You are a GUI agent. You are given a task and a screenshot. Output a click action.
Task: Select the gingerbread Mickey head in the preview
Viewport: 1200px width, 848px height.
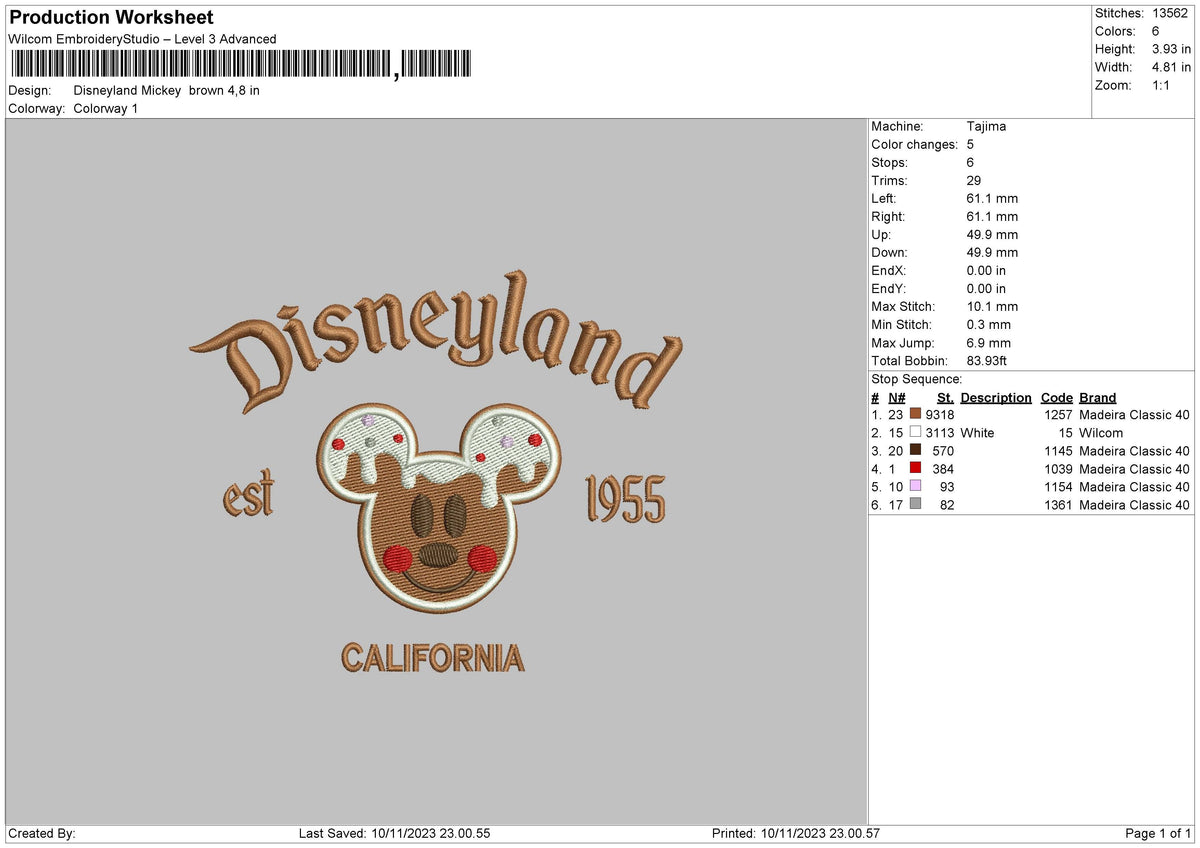[438, 508]
